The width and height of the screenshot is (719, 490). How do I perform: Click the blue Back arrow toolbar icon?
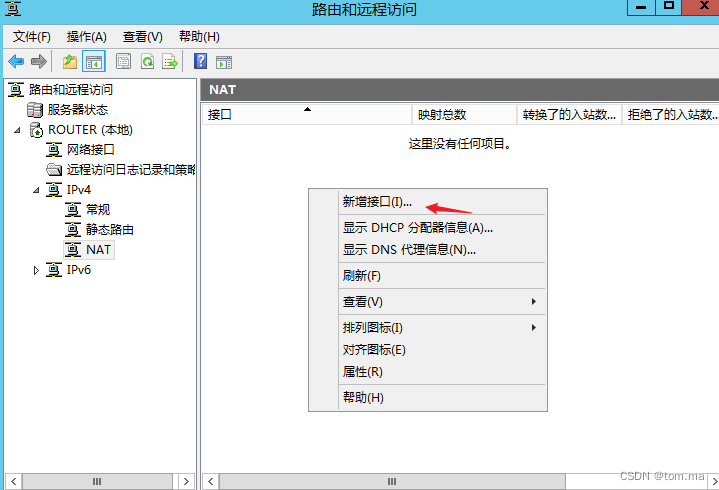coord(16,61)
